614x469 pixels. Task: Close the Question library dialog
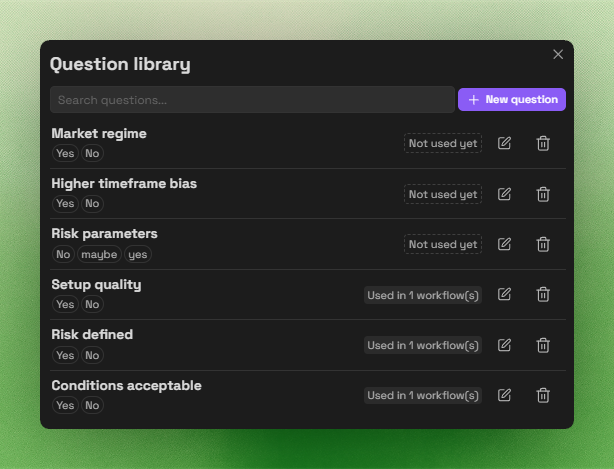(558, 54)
